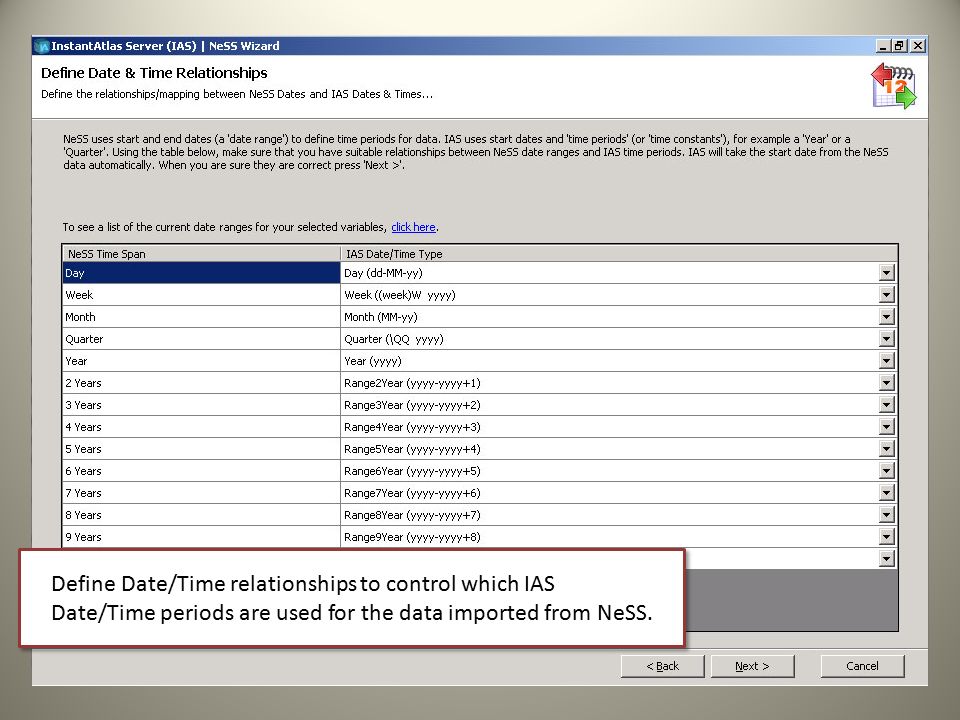Viewport: 960px width, 720px height.
Task: Click the Next > button
Action: [x=752, y=666]
